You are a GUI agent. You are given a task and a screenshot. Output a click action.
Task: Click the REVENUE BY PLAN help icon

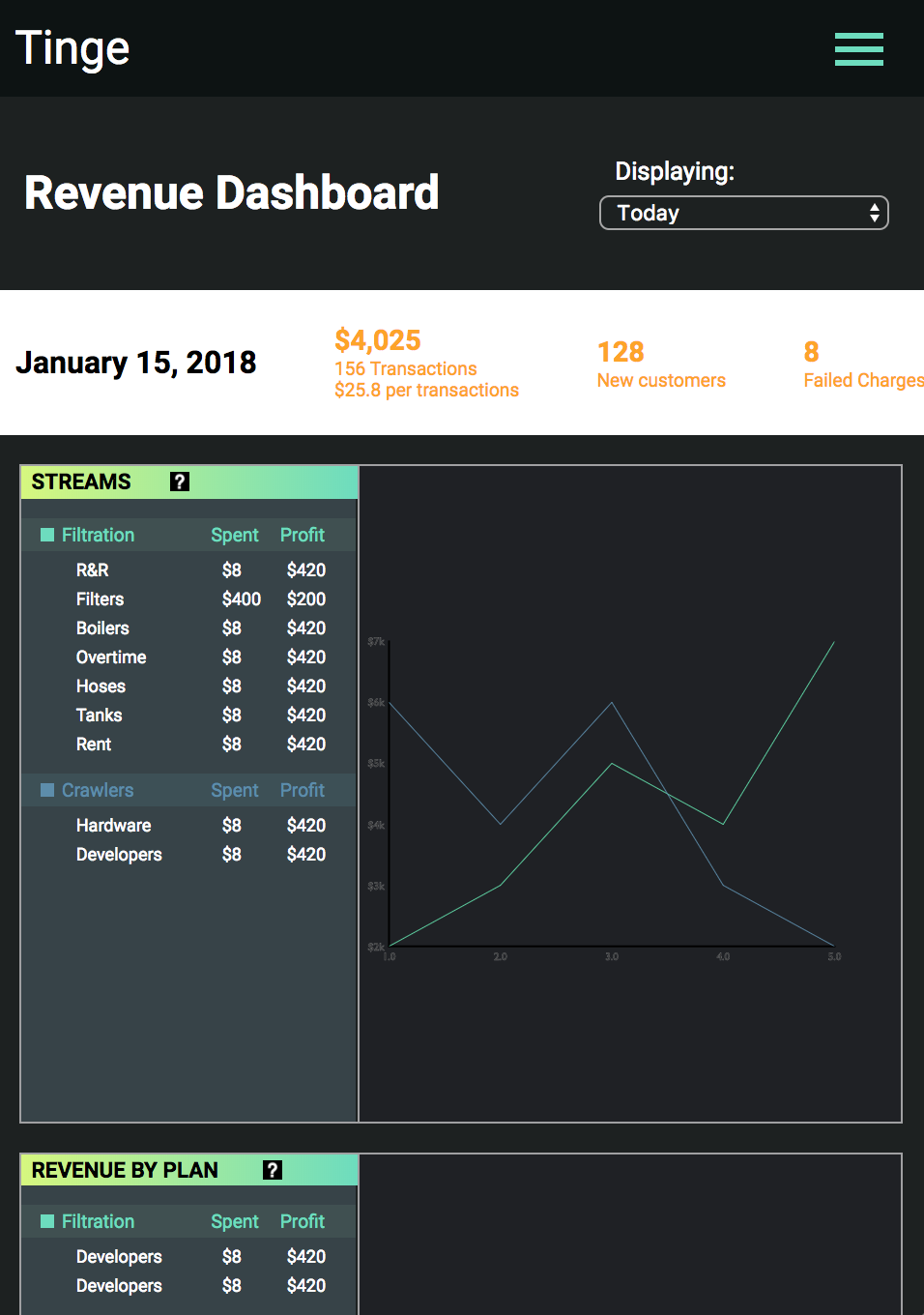273,1170
